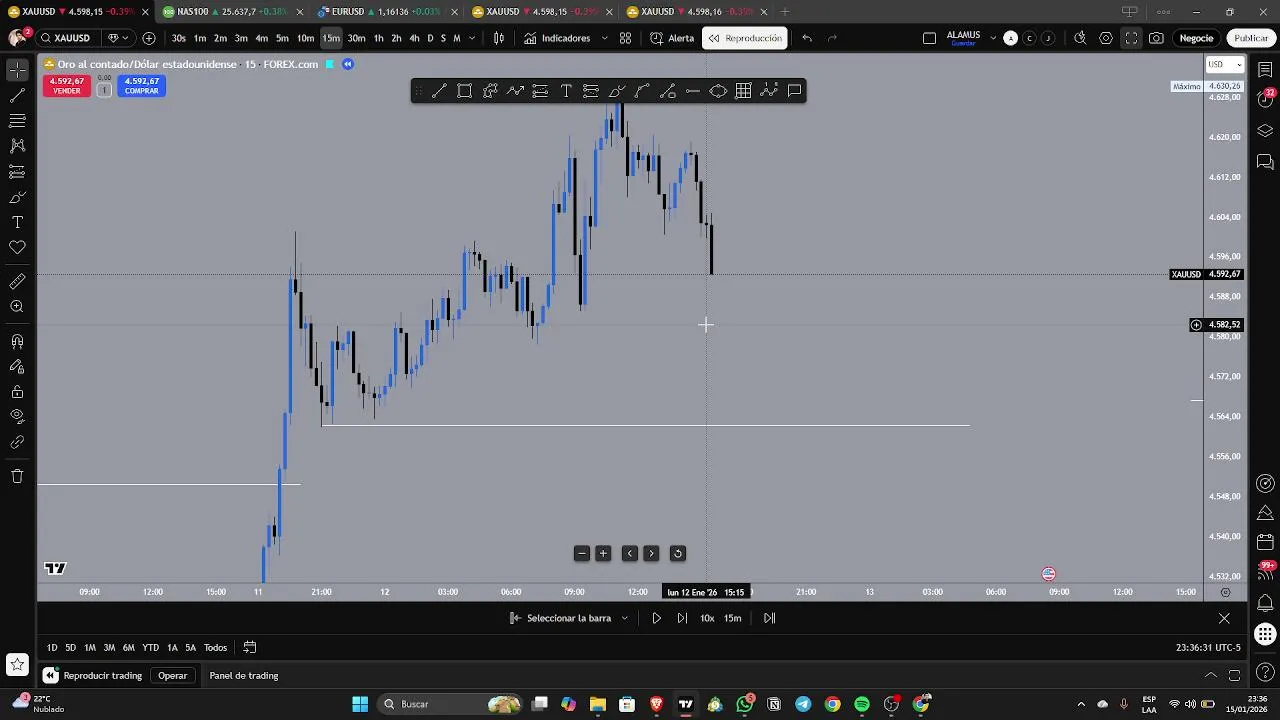Open the Fibonacci tools in left sidebar
The height and width of the screenshot is (720, 1280).
click(x=17, y=121)
